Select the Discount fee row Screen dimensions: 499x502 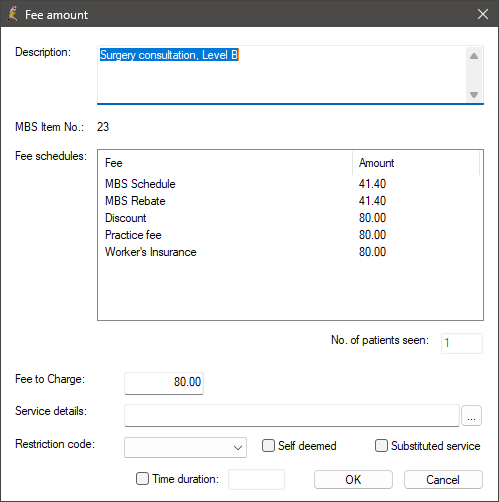pyautogui.click(x=289, y=218)
